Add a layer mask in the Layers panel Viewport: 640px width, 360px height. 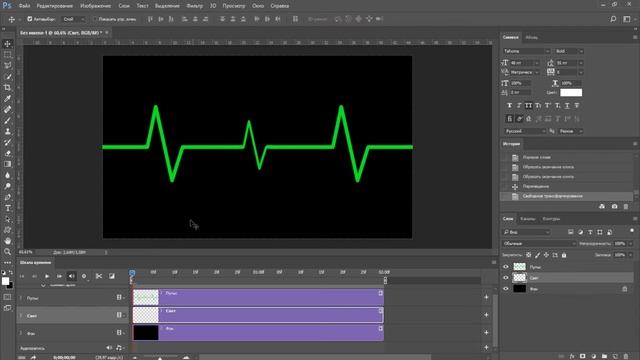click(x=582, y=356)
